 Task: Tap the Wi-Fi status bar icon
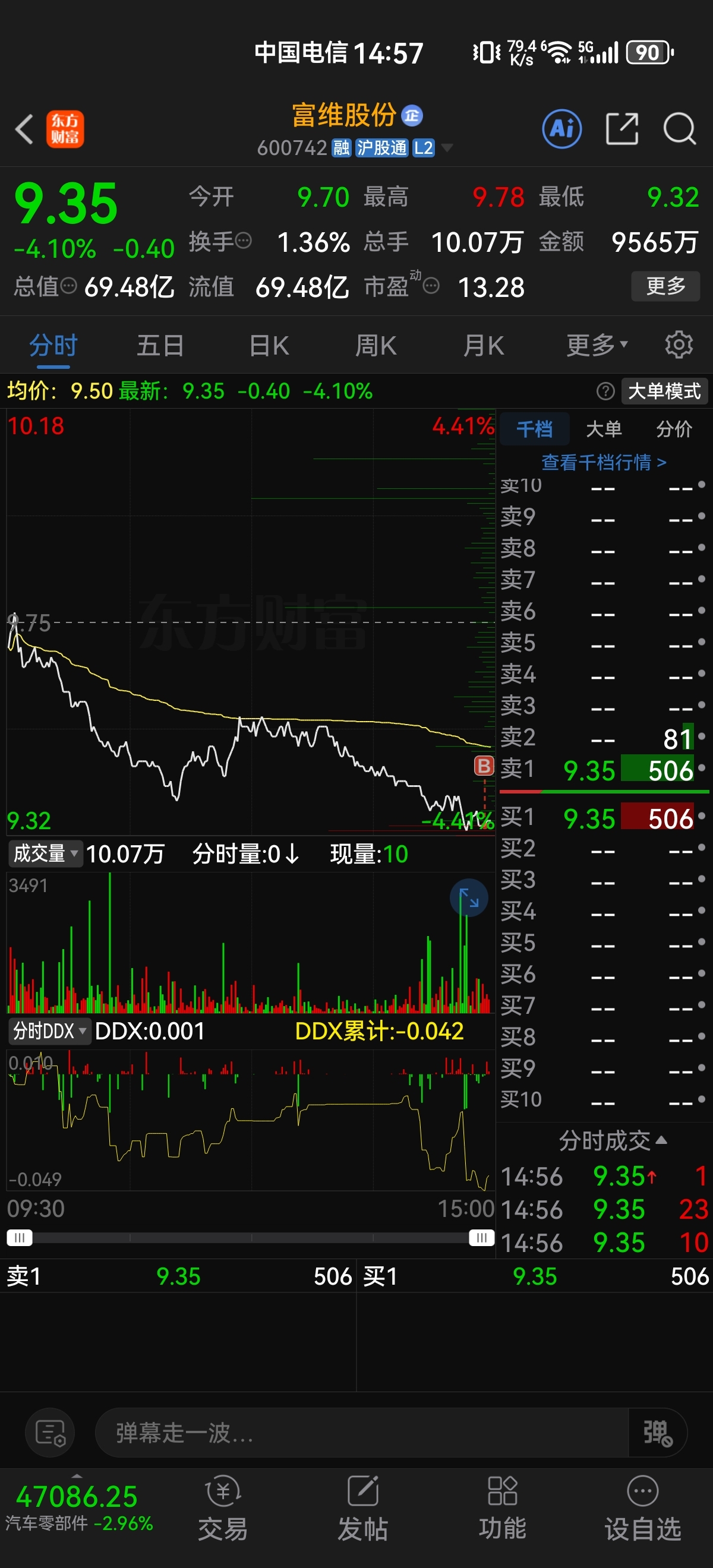point(559,53)
